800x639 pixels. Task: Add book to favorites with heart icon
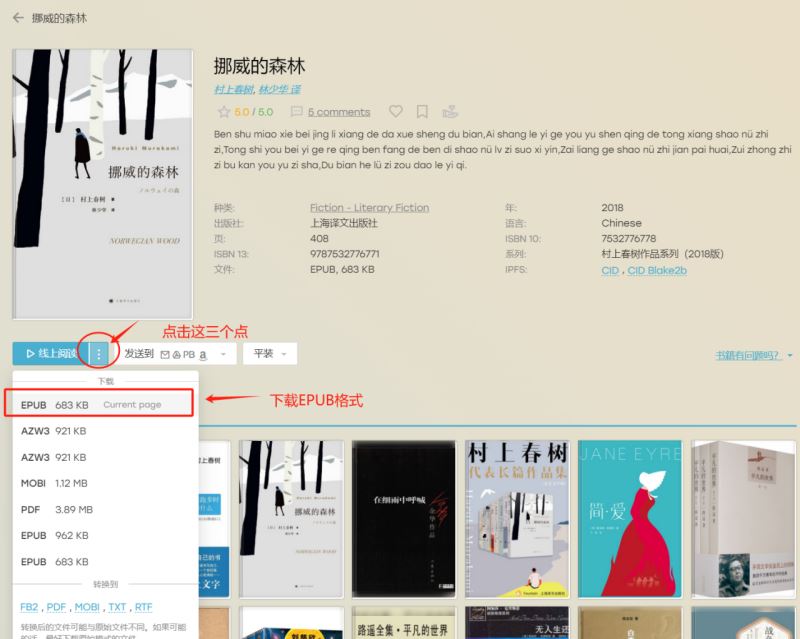point(395,111)
